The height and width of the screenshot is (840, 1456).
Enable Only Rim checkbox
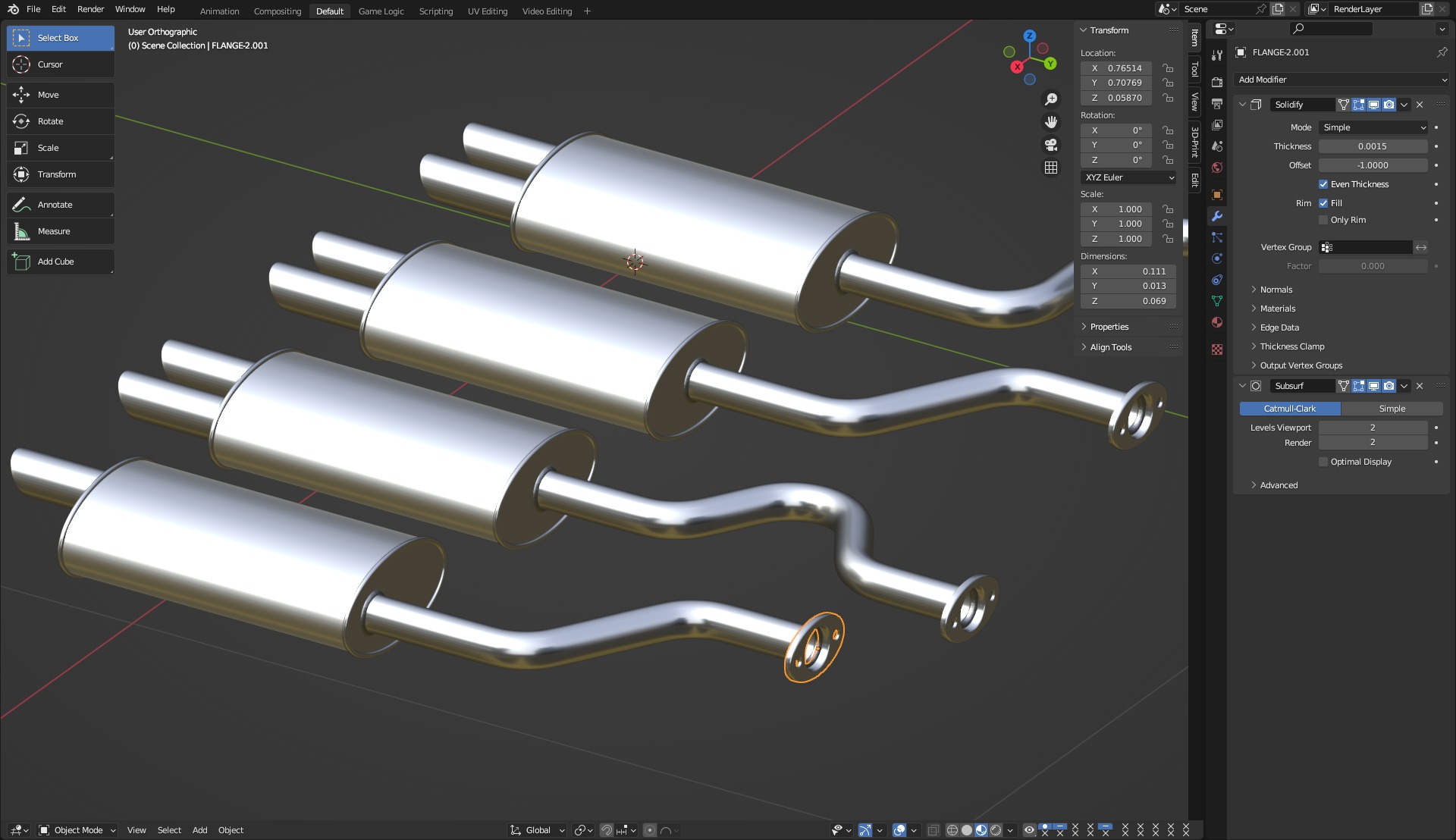tap(1323, 220)
